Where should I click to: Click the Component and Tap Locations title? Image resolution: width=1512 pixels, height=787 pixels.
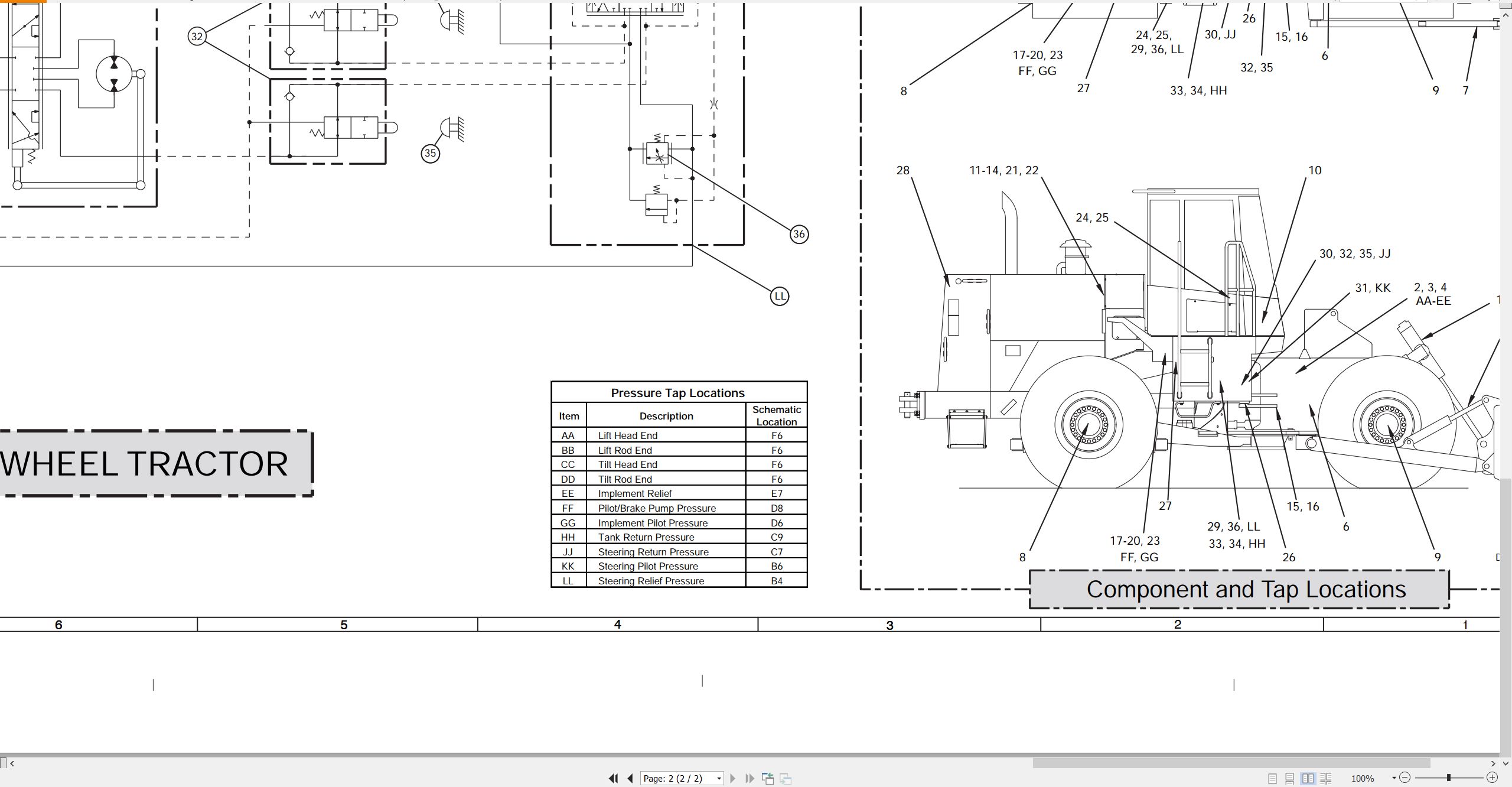click(x=1246, y=589)
